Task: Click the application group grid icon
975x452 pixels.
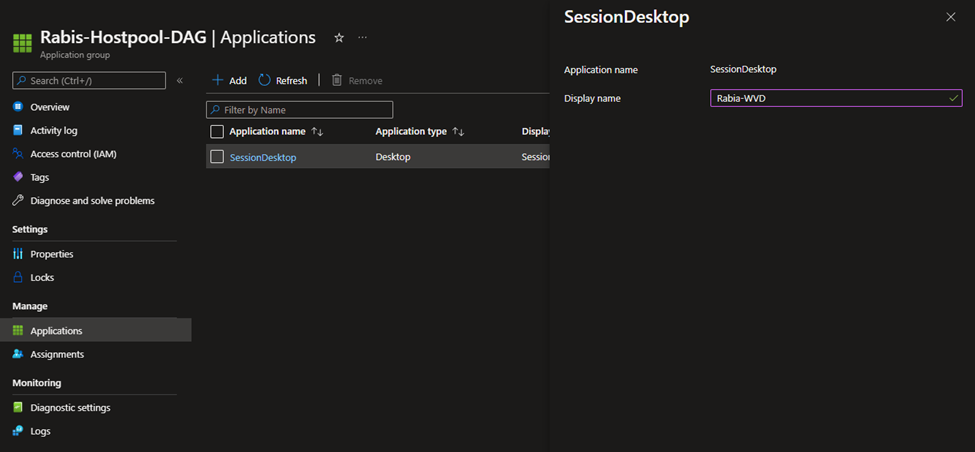Action: pos(22,44)
